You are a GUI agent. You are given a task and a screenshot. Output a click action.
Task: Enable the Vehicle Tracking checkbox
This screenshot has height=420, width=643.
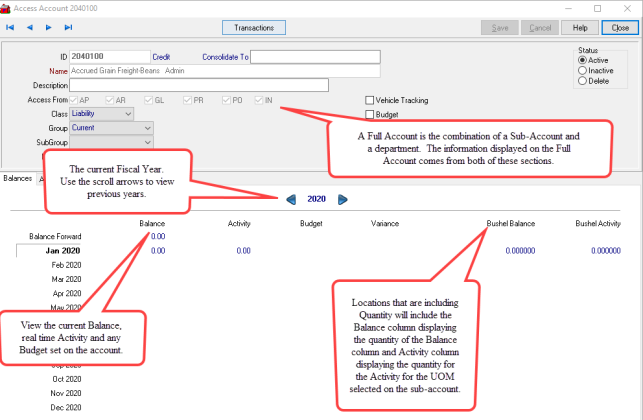pos(370,101)
